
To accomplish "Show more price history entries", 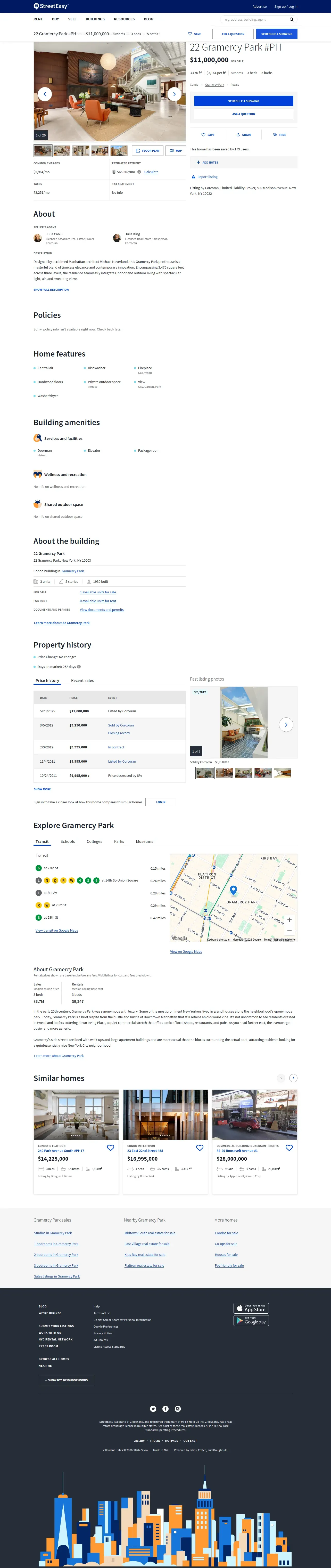I will point(42,789).
